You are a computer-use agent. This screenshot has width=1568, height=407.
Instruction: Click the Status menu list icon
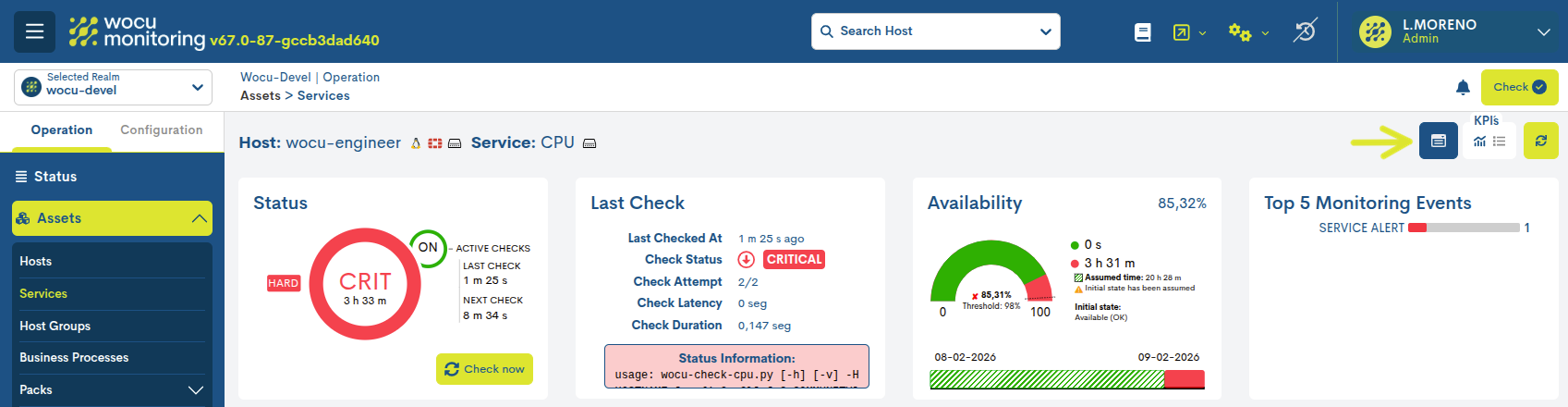[x=21, y=177]
